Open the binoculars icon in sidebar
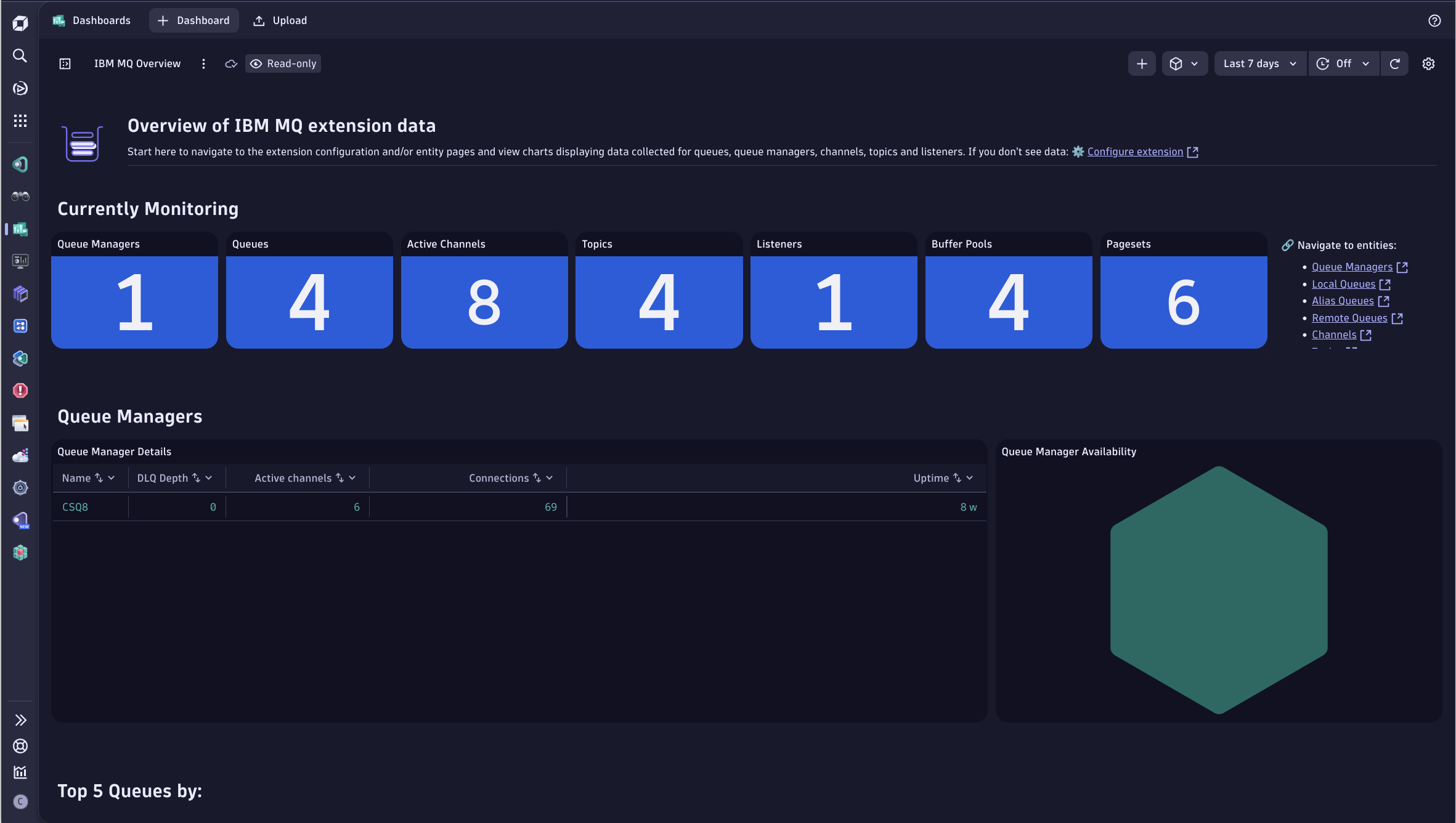 pos(20,197)
